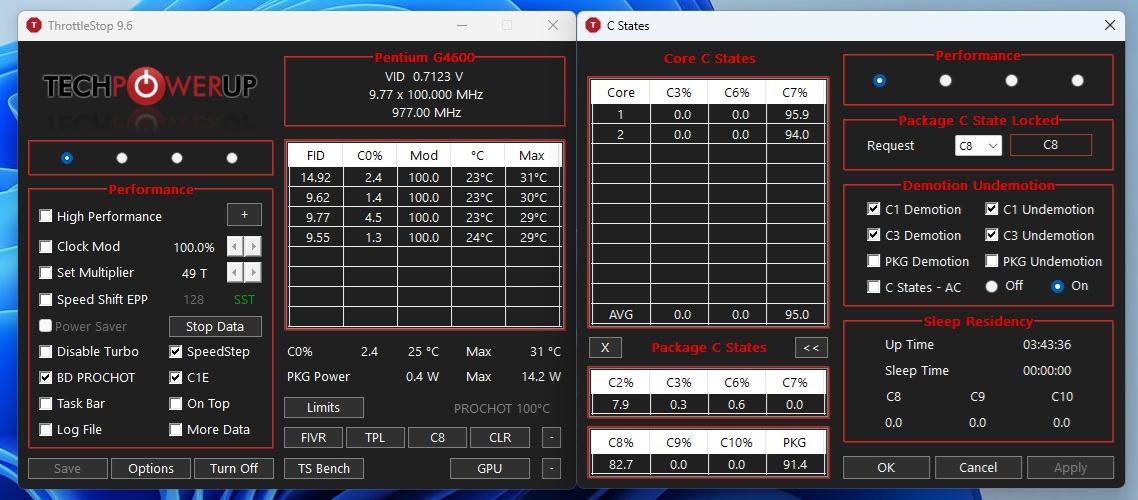Click the greyed-out Apply button
Viewport: 1138px width, 500px height.
pyautogui.click(x=1071, y=467)
